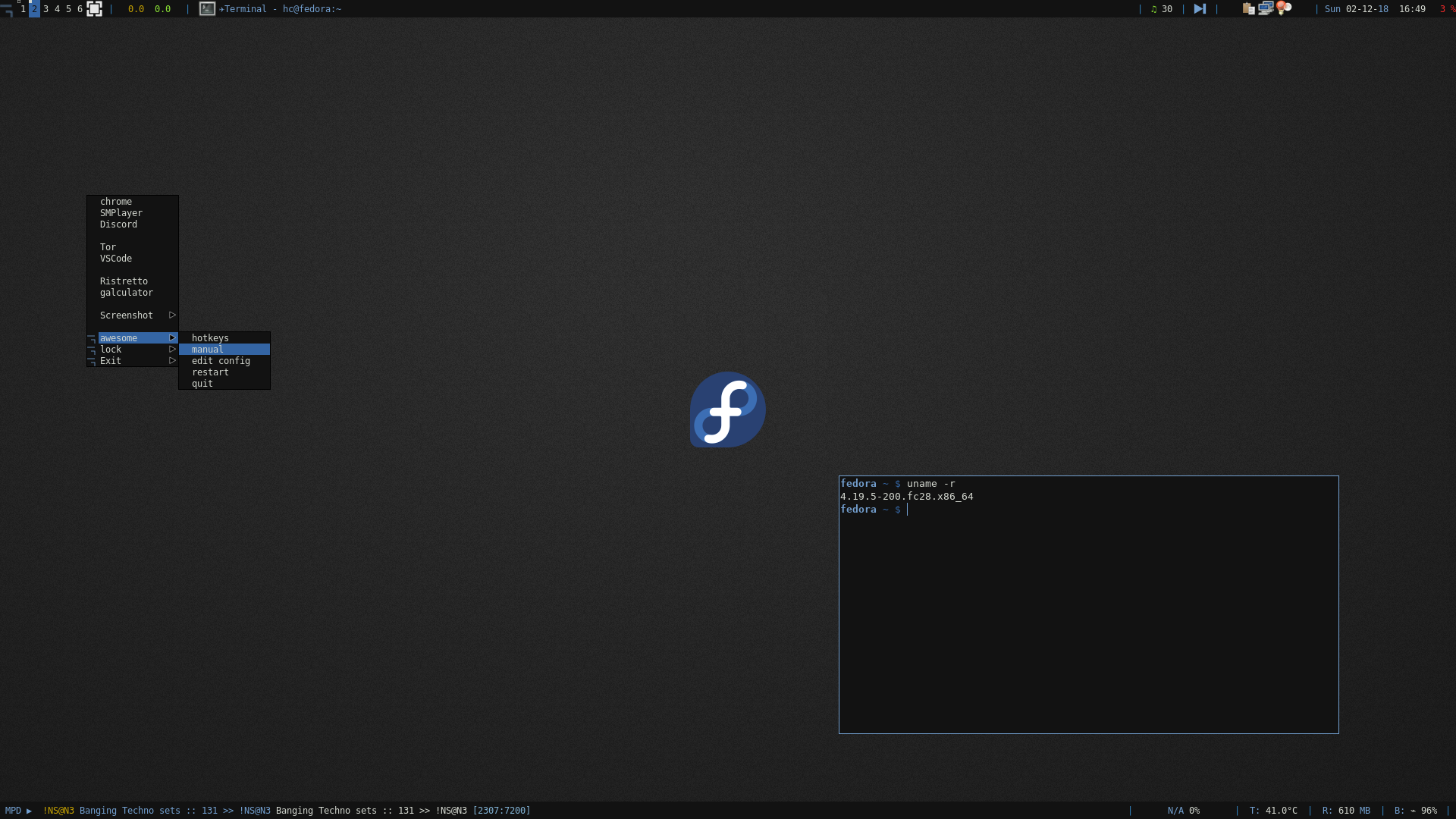This screenshot has height=819, width=1456.
Task: Click the uname -r command text
Action: 931,484
